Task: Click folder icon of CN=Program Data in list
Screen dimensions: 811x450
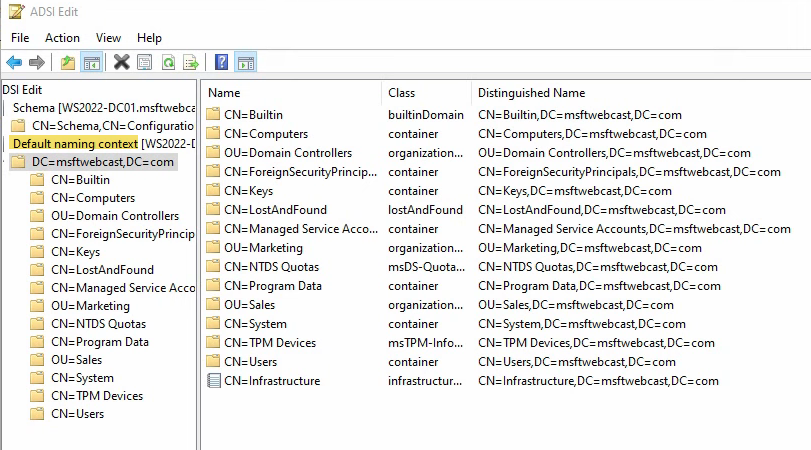Action: point(213,286)
